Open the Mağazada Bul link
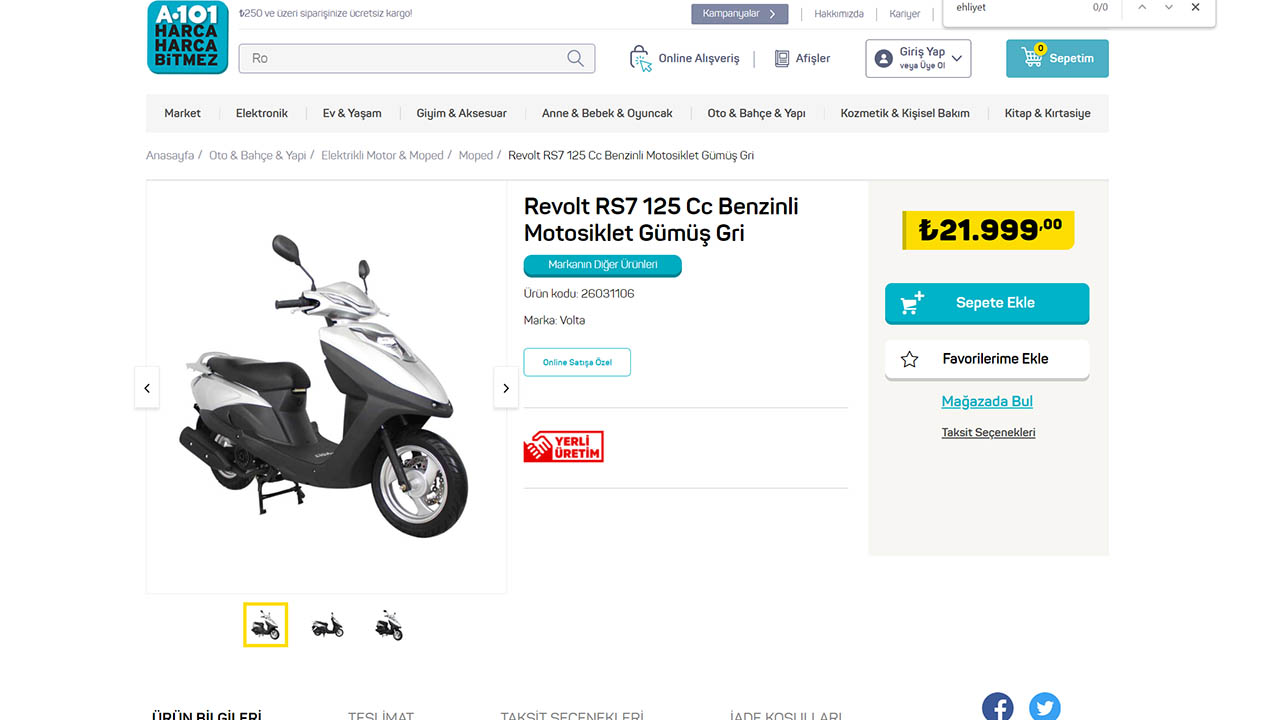This screenshot has height=720, width=1280. coord(987,401)
